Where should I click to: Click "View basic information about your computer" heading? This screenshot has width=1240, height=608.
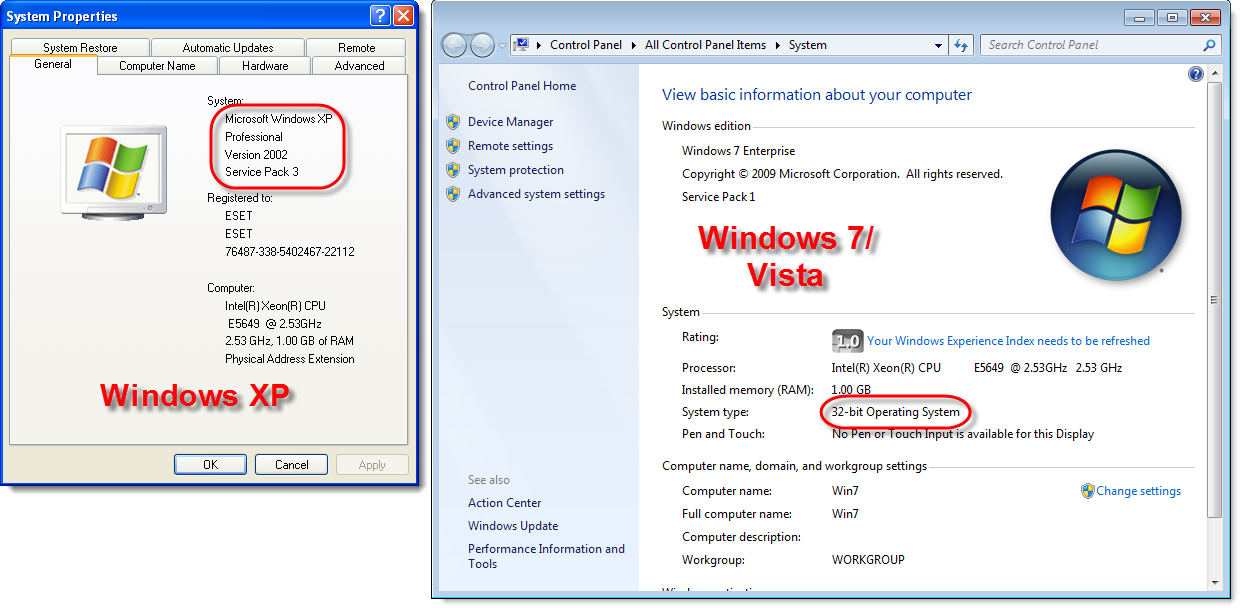point(817,95)
